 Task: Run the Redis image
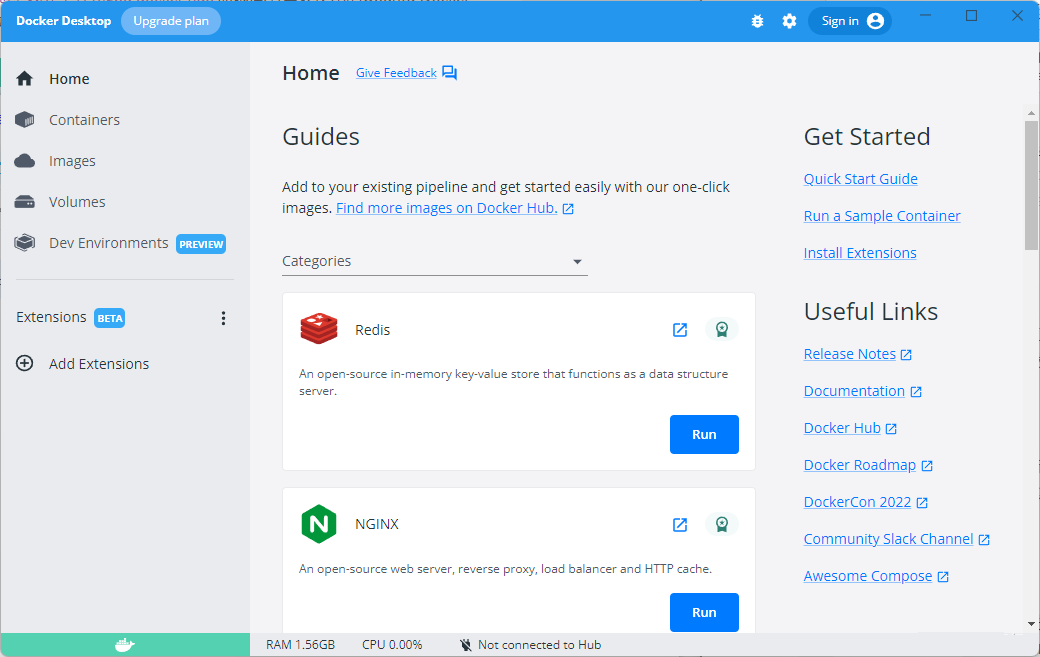[x=704, y=434]
